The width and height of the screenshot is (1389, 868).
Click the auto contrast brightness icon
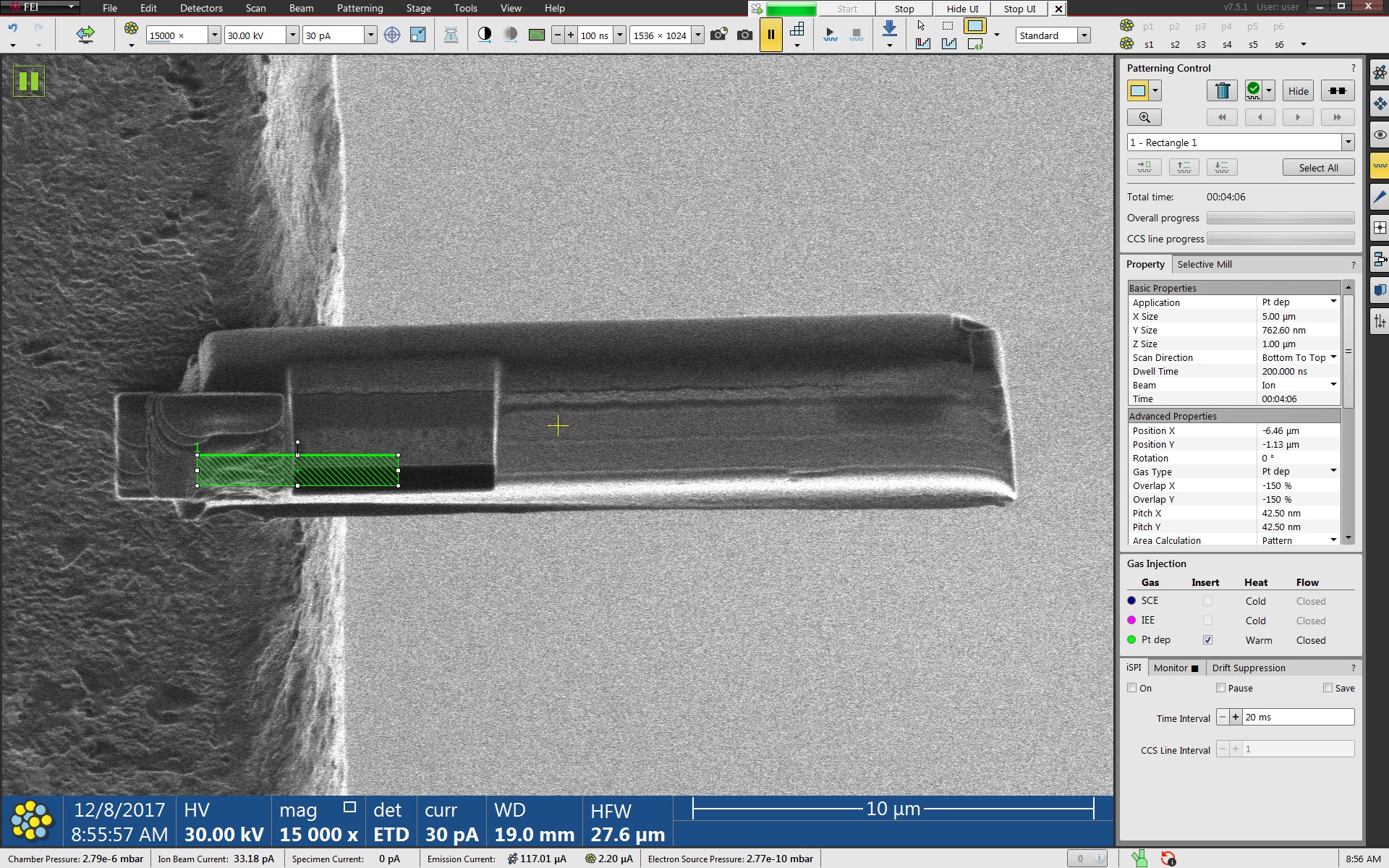point(485,35)
